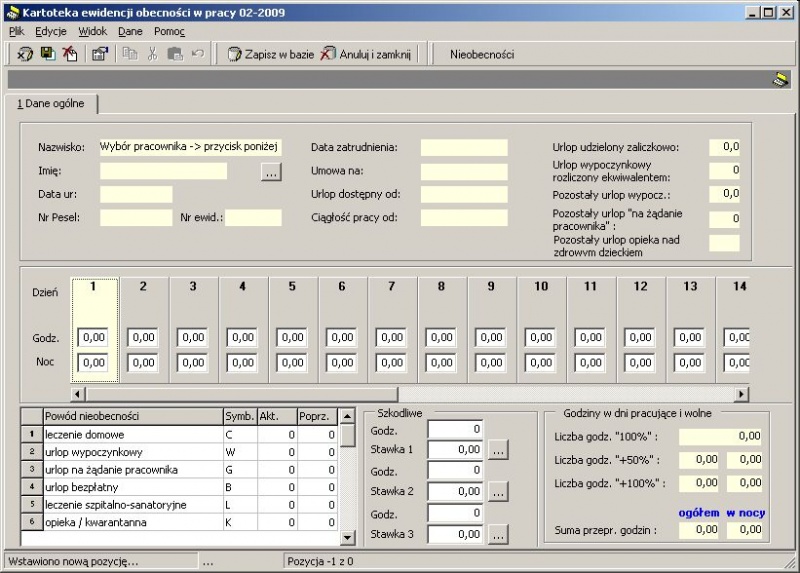800x573 pixels.
Task: Click the Powód nieobecności column header
Action: pyautogui.click(x=134, y=416)
